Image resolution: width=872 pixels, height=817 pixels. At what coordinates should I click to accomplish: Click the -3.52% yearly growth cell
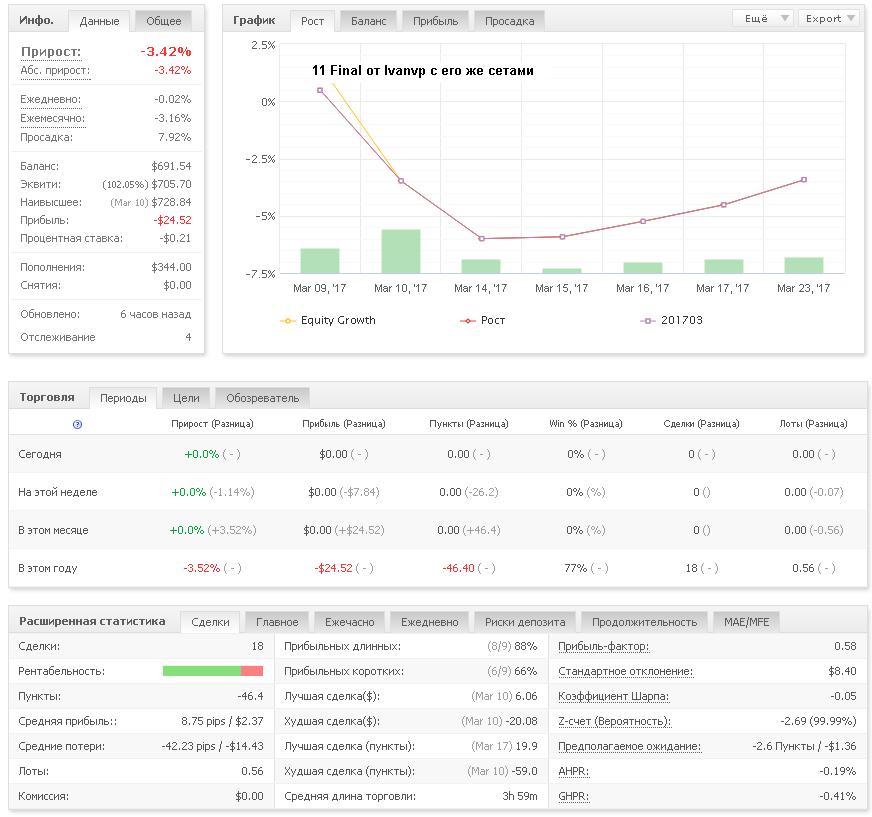(x=202, y=568)
